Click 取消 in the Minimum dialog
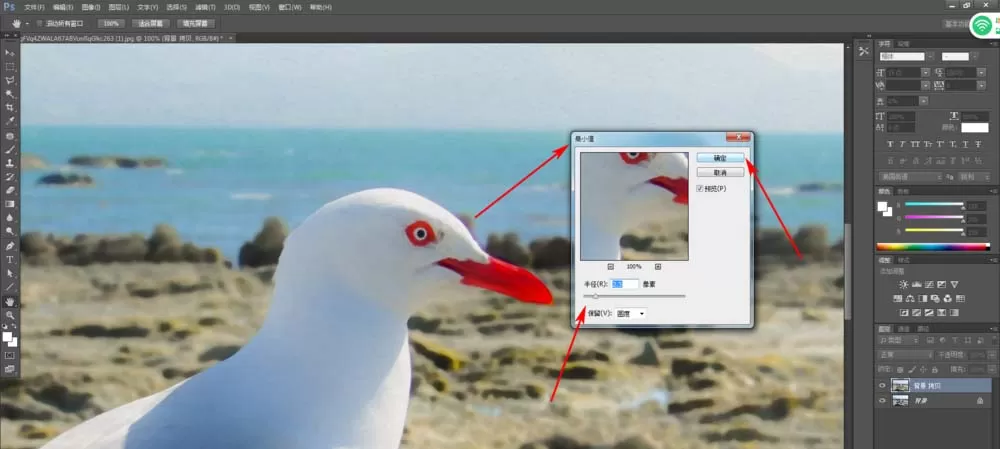This screenshot has width=1000, height=449. click(720, 173)
